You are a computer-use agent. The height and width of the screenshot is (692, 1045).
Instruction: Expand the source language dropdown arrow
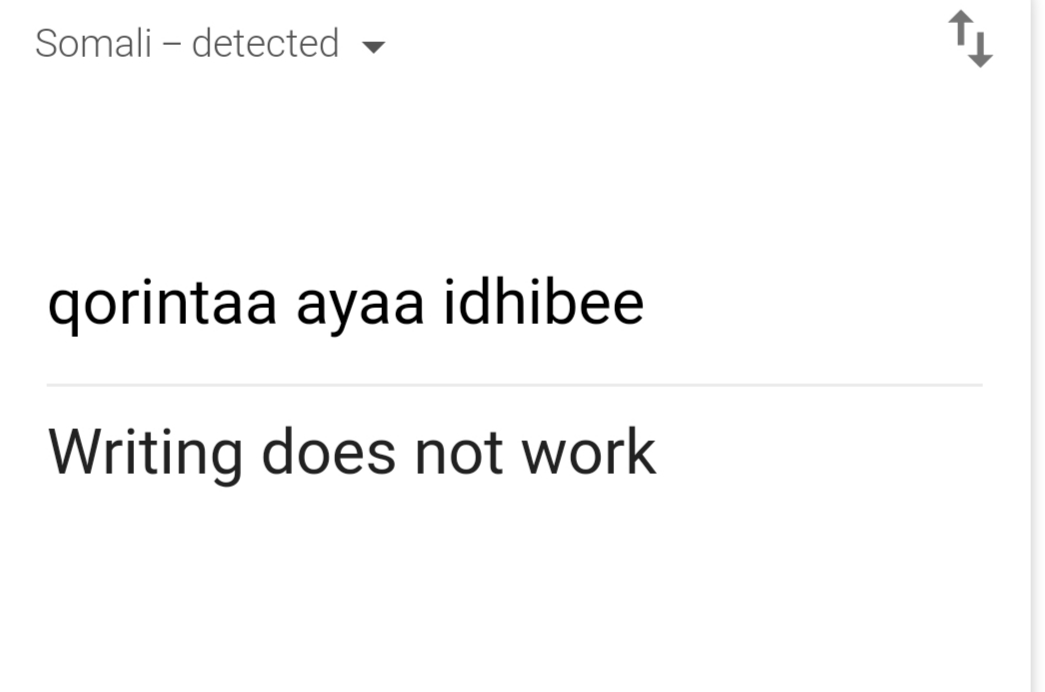coord(373,46)
